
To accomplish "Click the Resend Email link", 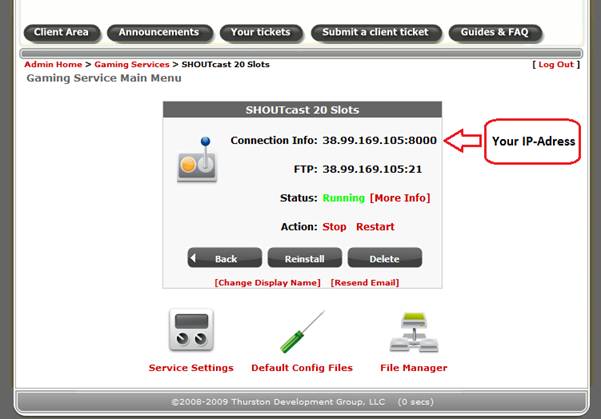I will pos(365,283).
